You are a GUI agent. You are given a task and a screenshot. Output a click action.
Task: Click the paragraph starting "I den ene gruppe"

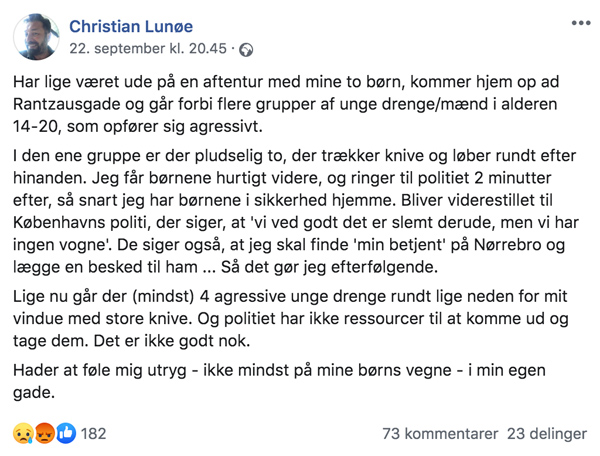[x=296, y=211]
